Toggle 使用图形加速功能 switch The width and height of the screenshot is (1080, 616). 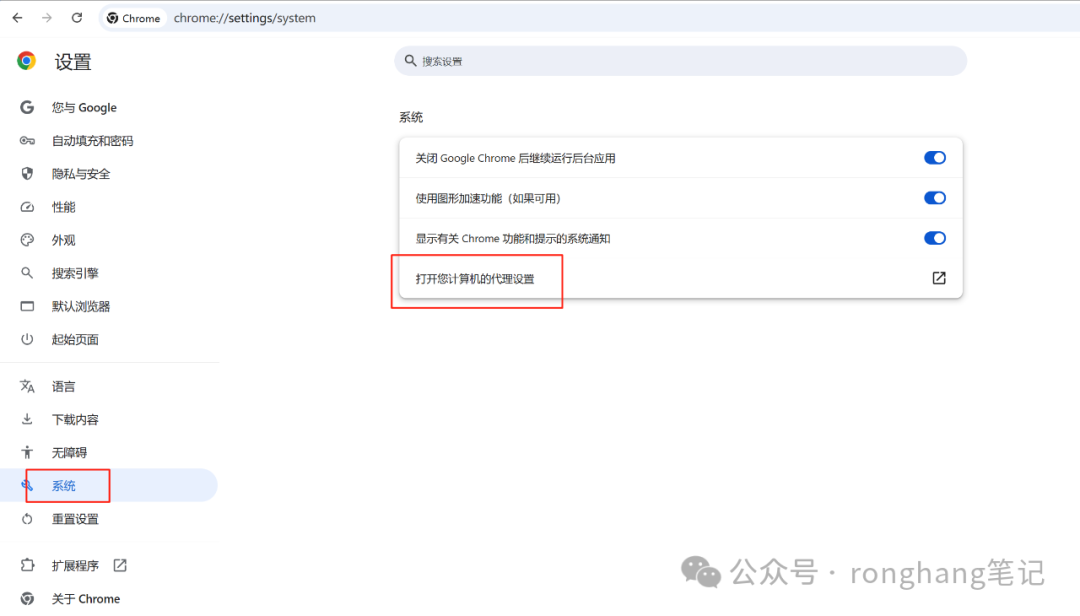click(x=935, y=198)
